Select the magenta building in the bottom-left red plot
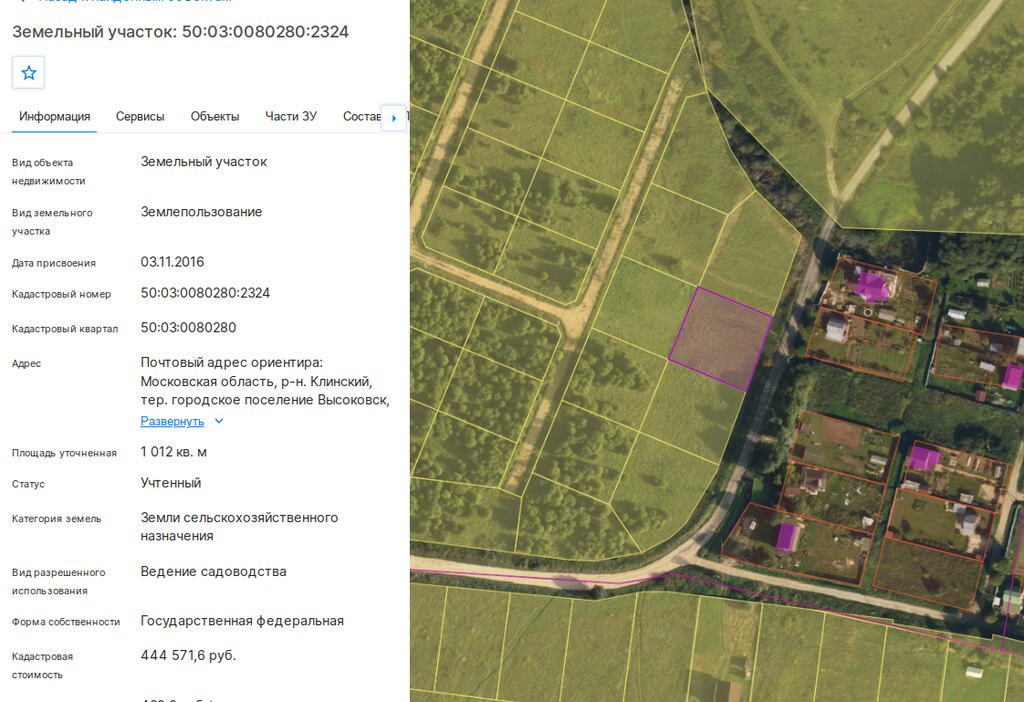Viewport: 1024px width, 702px height. (x=786, y=537)
